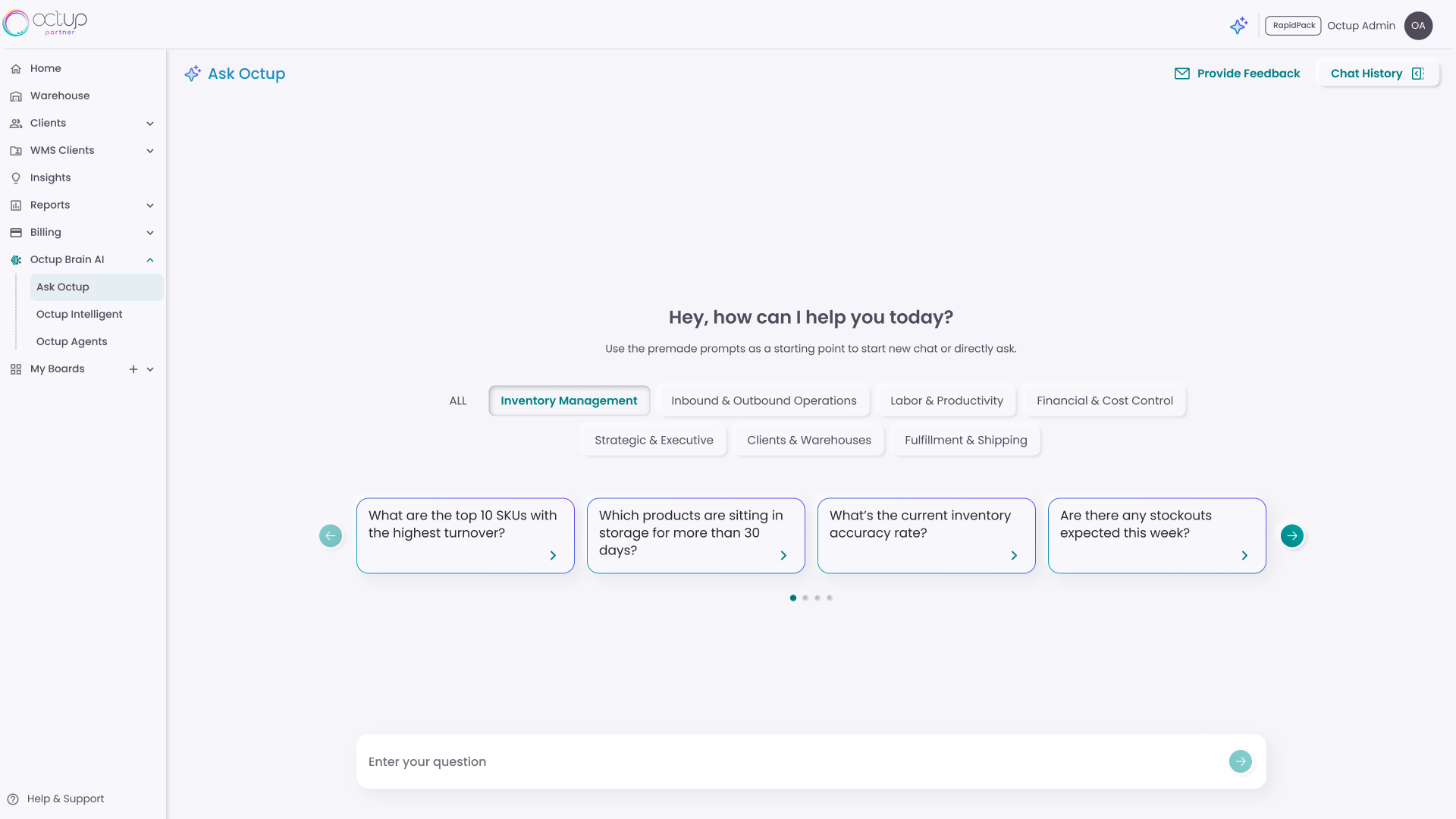1456x819 pixels.
Task: Expand the Clients sidebar section
Action: (150, 123)
